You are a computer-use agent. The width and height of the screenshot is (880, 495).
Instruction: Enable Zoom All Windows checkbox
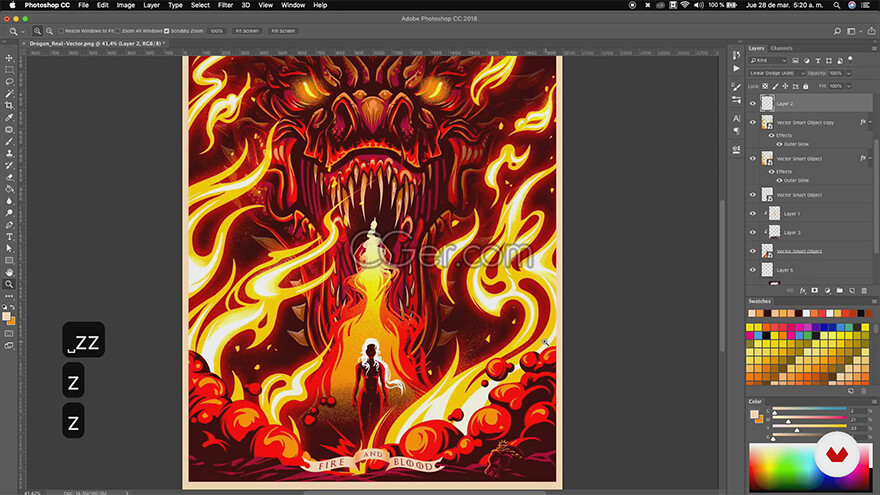click(x=118, y=31)
